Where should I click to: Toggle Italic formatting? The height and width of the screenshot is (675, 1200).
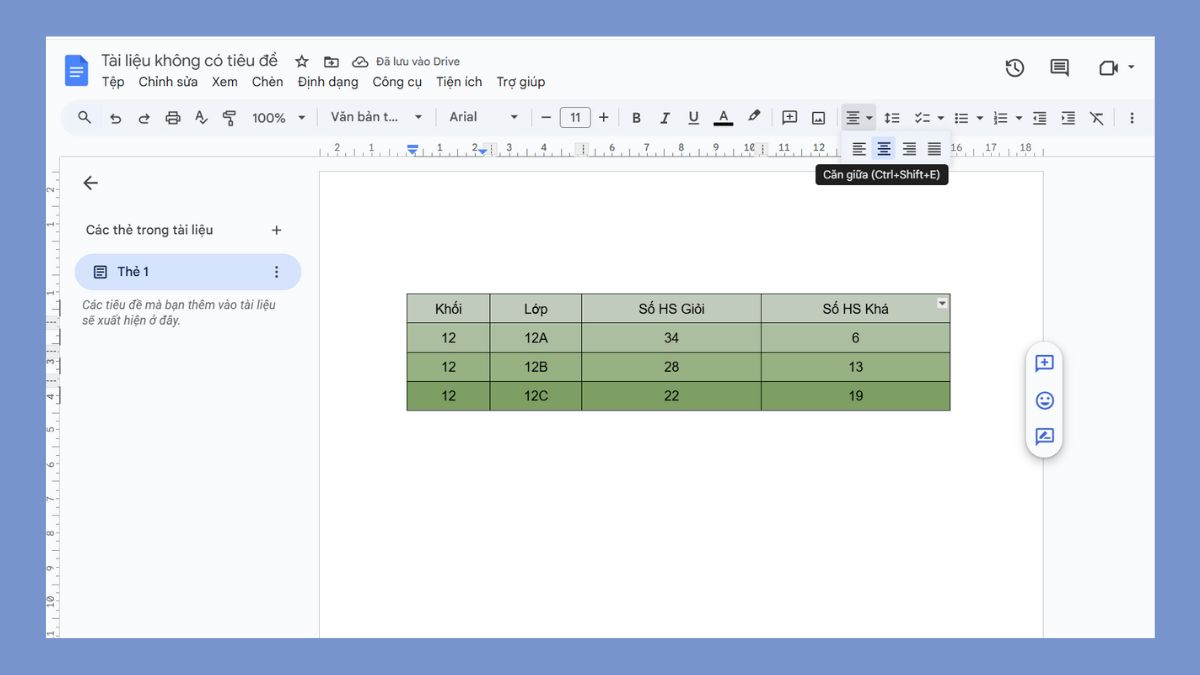point(664,118)
